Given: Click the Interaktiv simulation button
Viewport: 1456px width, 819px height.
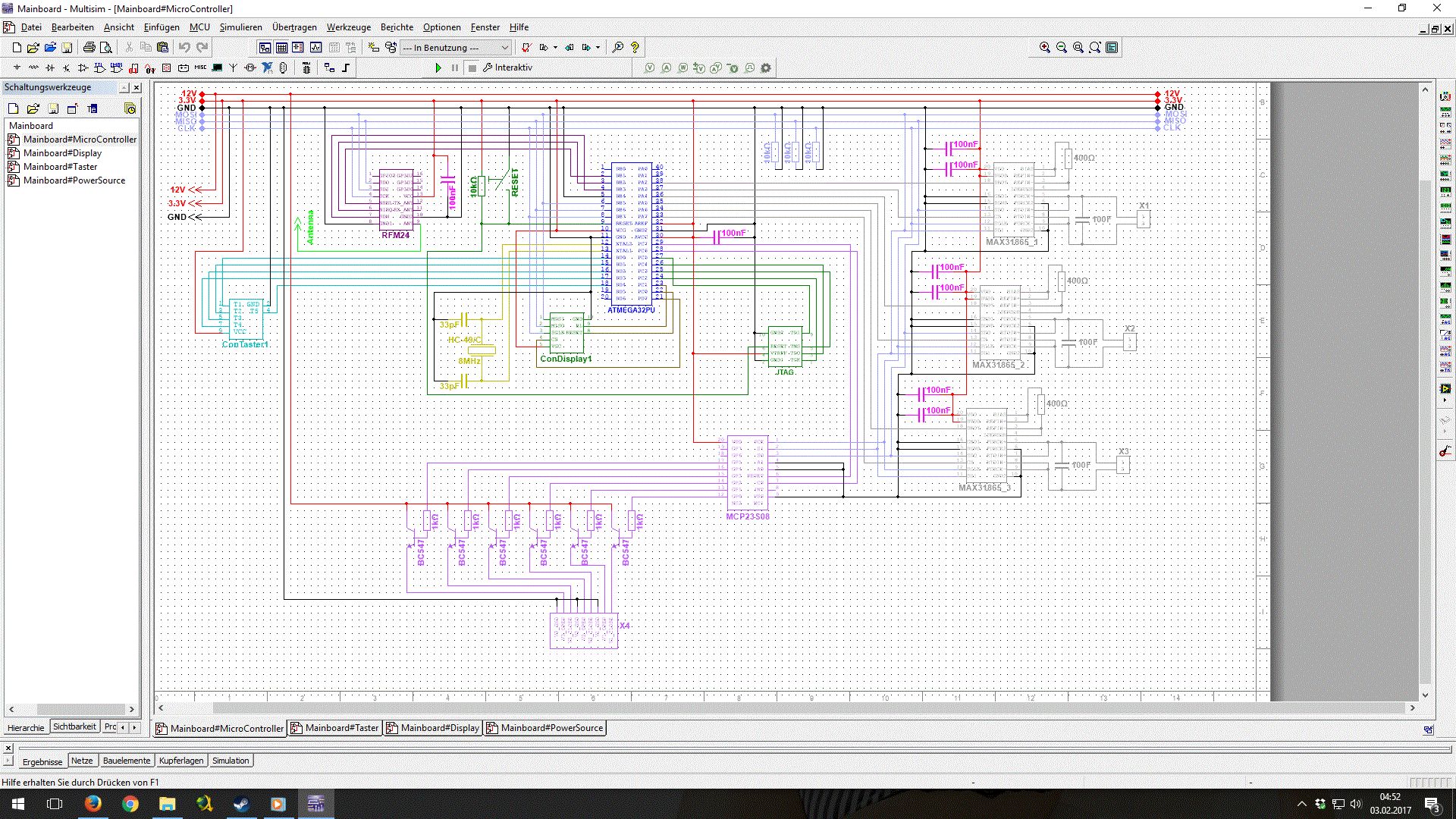Looking at the screenshot, I should pyautogui.click(x=508, y=67).
